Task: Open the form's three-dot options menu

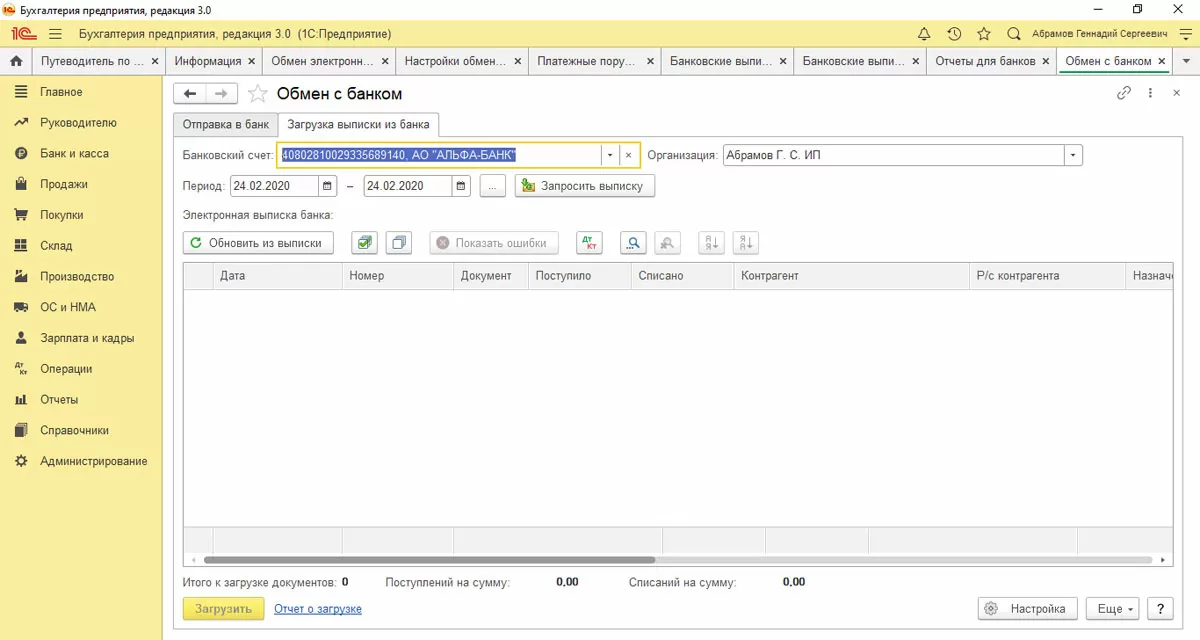Action: [1150, 93]
